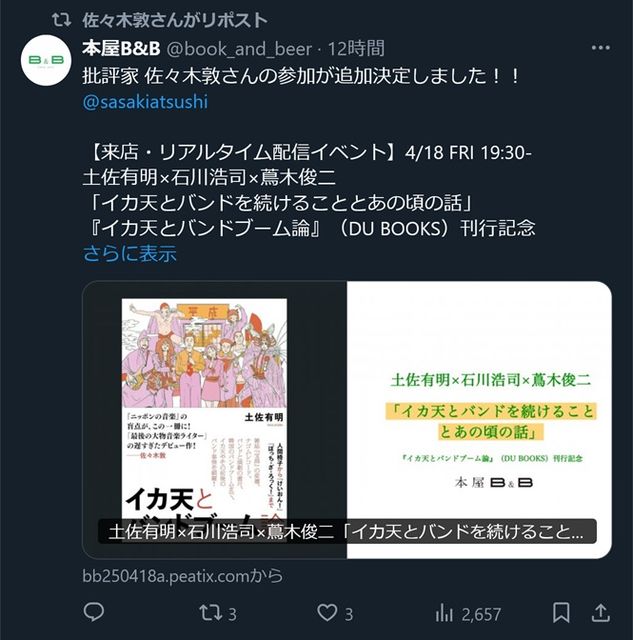633x640 pixels.
Task: Click the 本屋B&B profile avatar
Action: (x=46, y=60)
